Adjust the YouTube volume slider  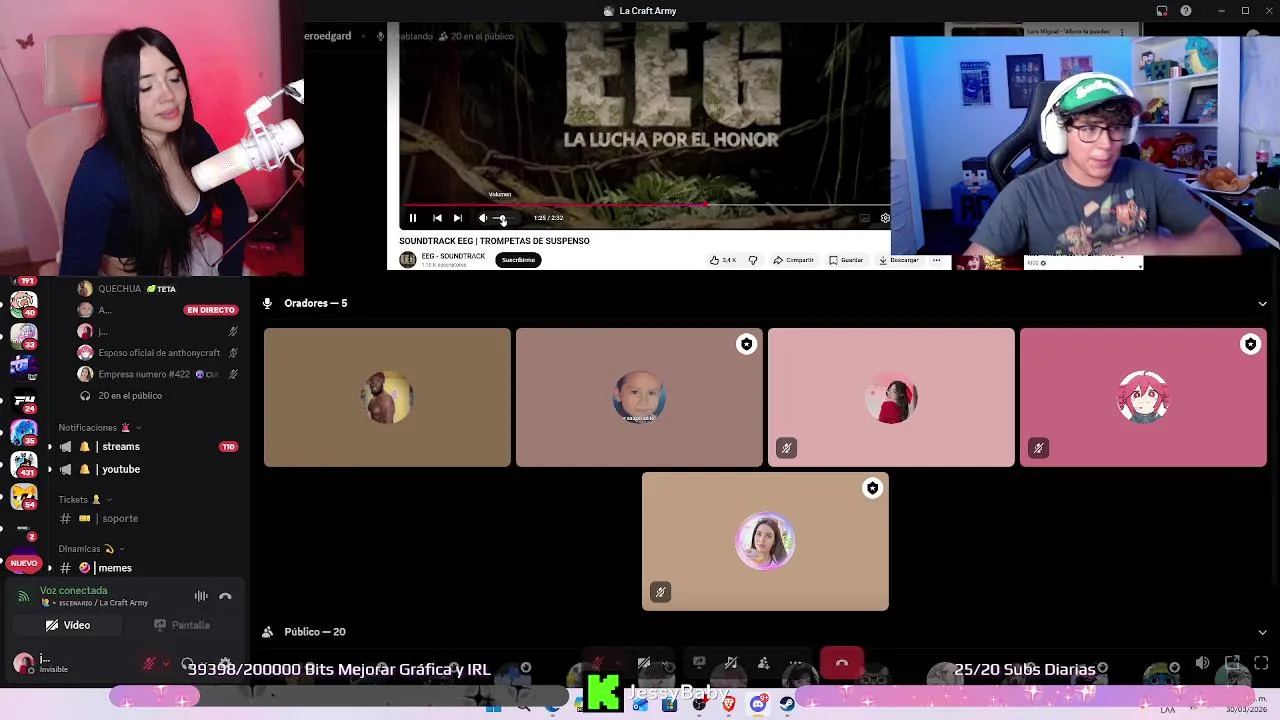[504, 218]
